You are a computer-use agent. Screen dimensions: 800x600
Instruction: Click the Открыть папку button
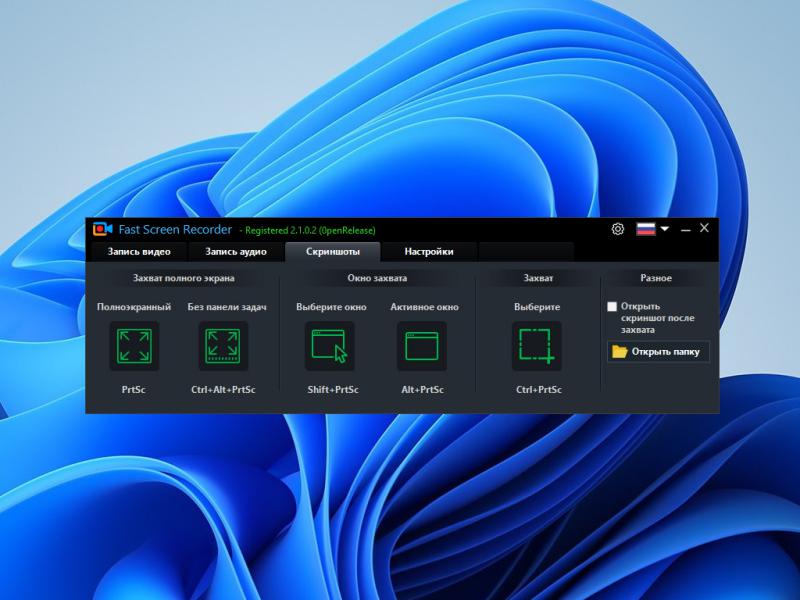point(658,352)
